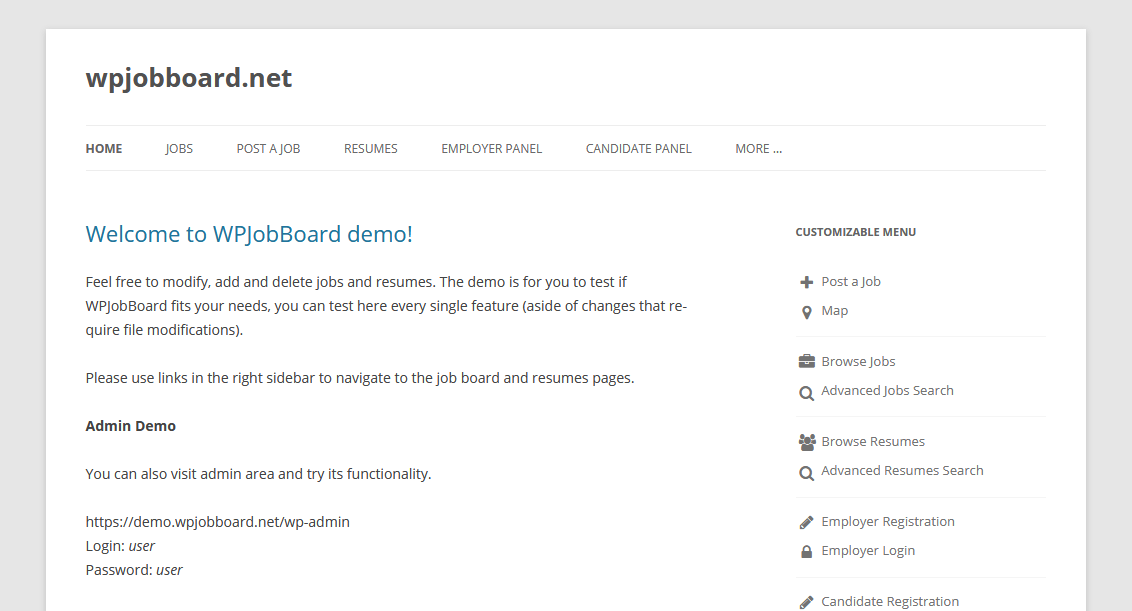The height and width of the screenshot is (611, 1132).
Task: Click the Post a Job sidebar link
Action: 850,282
